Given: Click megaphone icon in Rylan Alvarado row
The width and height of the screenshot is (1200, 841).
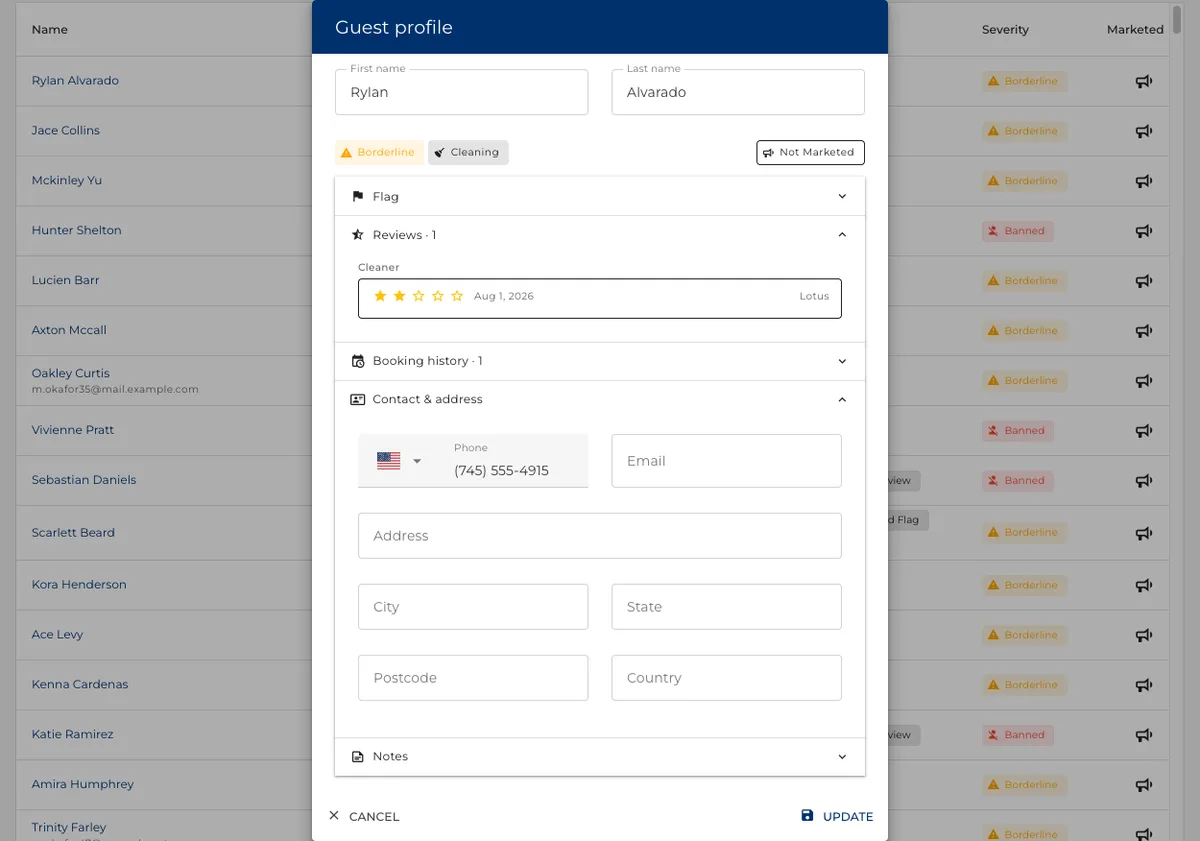Looking at the screenshot, I should click(1144, 81).
